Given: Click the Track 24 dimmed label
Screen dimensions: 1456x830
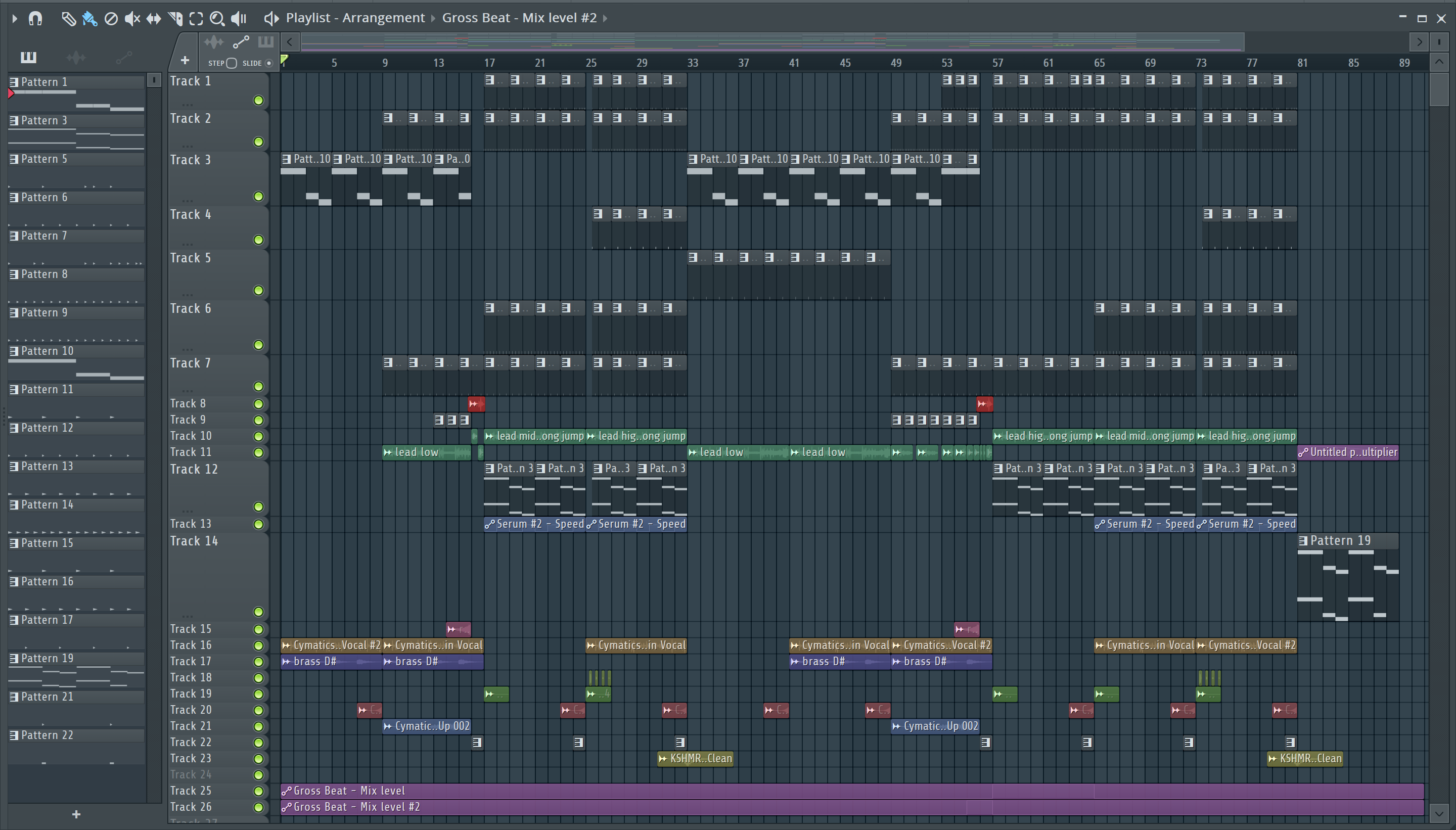Looking at the screenshot, I should point(191,774).
